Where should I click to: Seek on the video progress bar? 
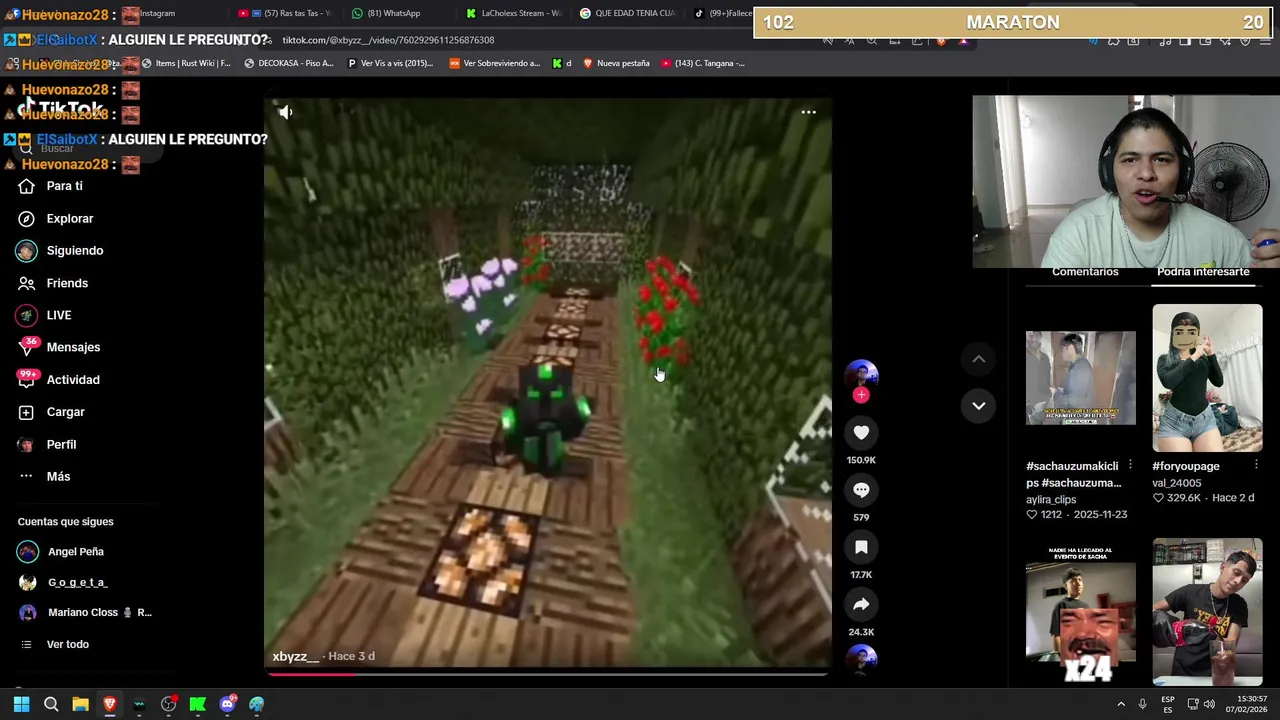(x=547, y=673)
